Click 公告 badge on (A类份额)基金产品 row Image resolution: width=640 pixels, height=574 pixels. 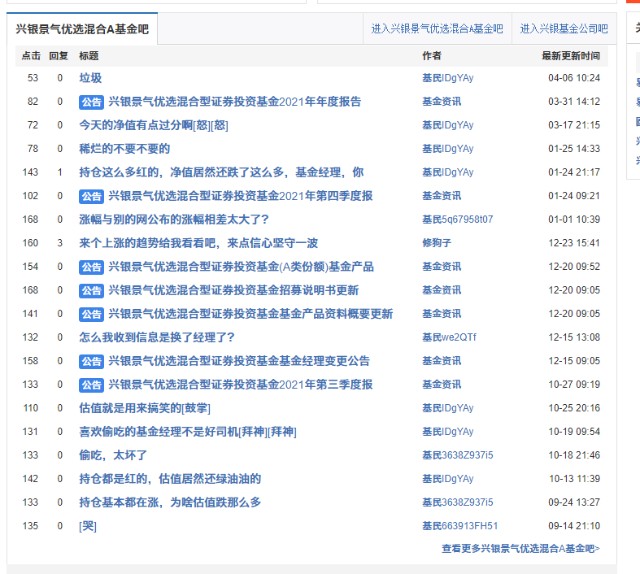91,267
